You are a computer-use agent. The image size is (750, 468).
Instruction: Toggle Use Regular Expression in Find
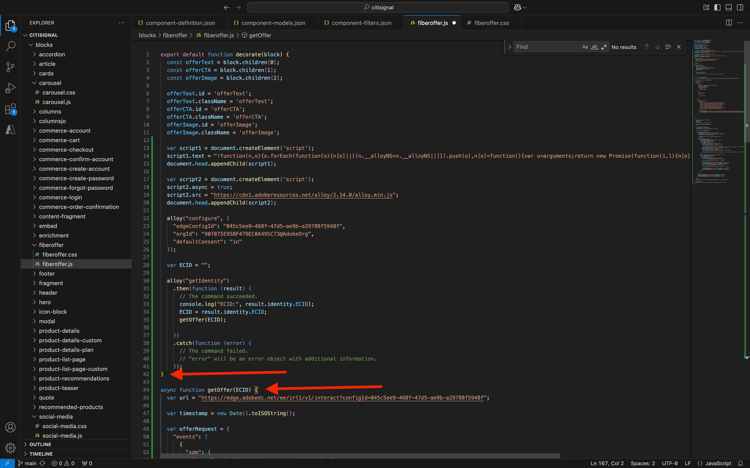[x=604, y=47]
